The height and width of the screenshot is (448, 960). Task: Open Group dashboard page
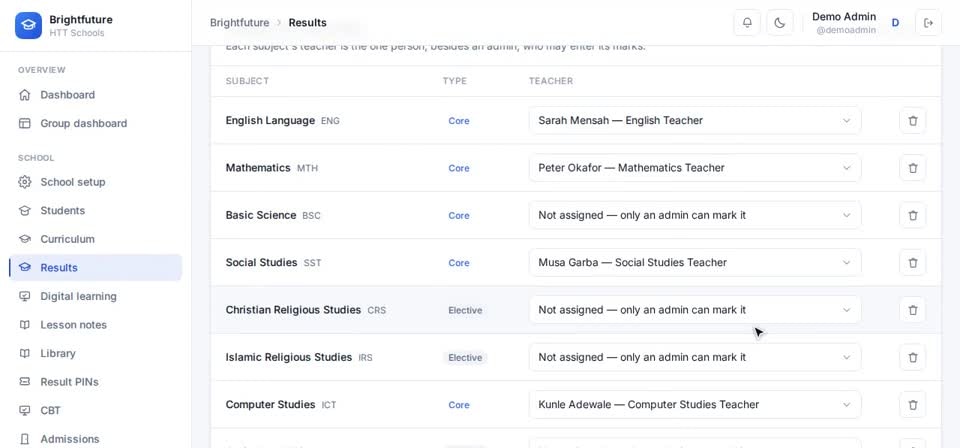[96, 123]
